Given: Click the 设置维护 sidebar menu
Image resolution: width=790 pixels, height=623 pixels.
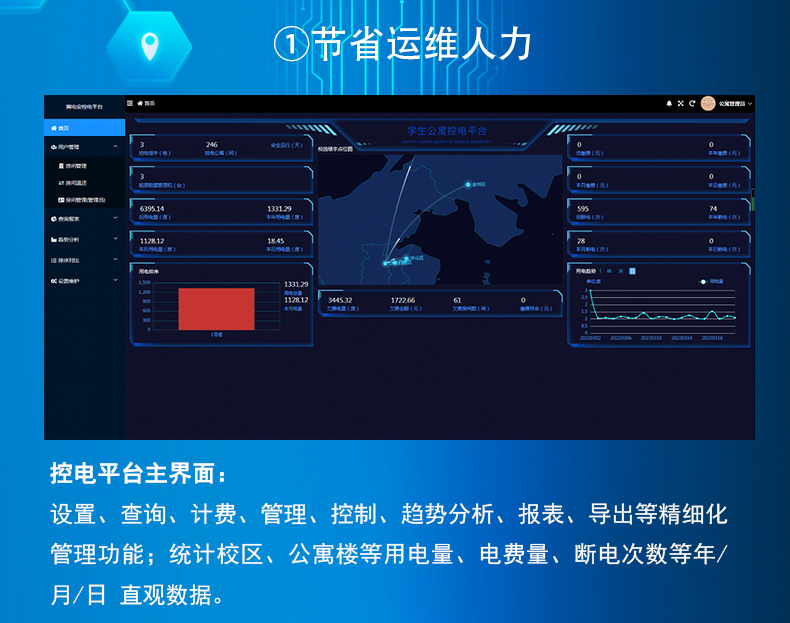Looking at the screenshot, I should 85,281.
